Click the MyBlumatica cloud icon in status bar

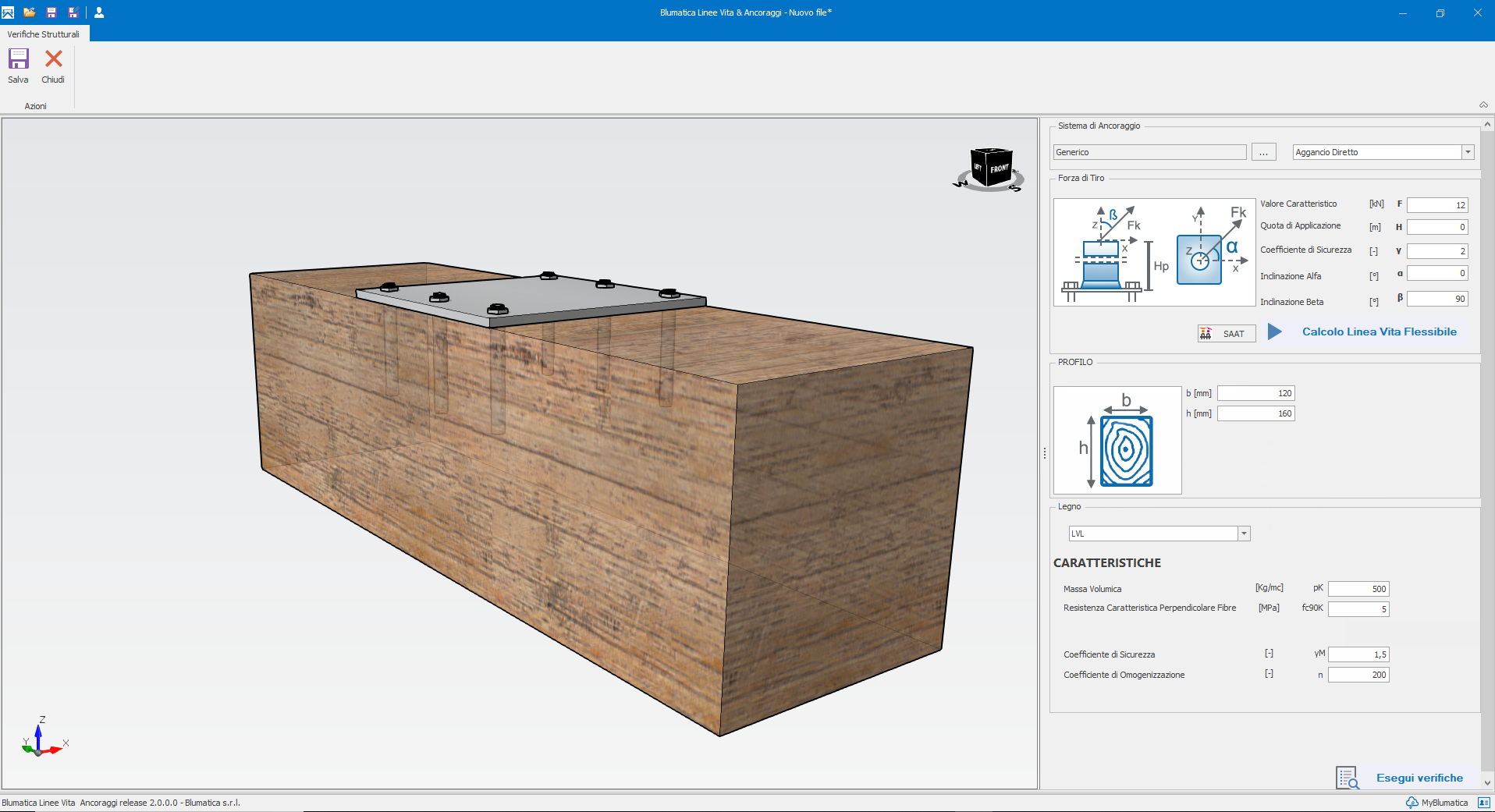point(1412,803)
